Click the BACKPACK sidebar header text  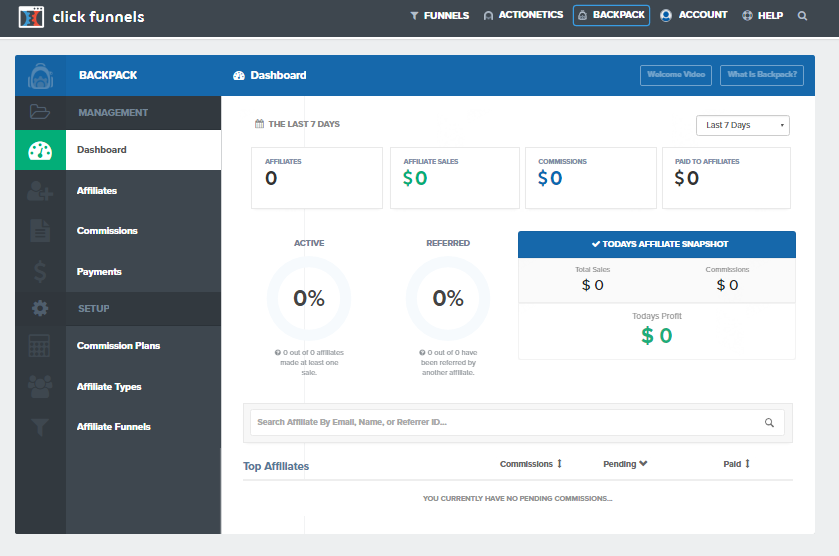108,75
